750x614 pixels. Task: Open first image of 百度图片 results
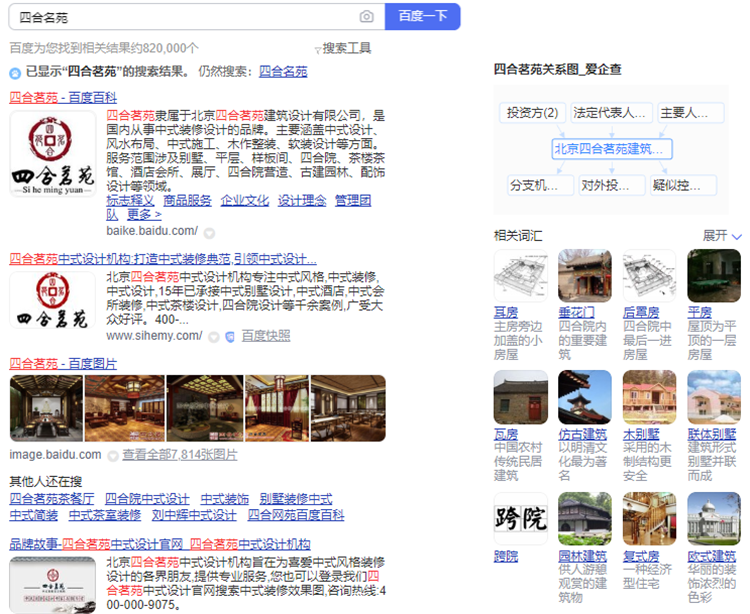pos(46,408)
